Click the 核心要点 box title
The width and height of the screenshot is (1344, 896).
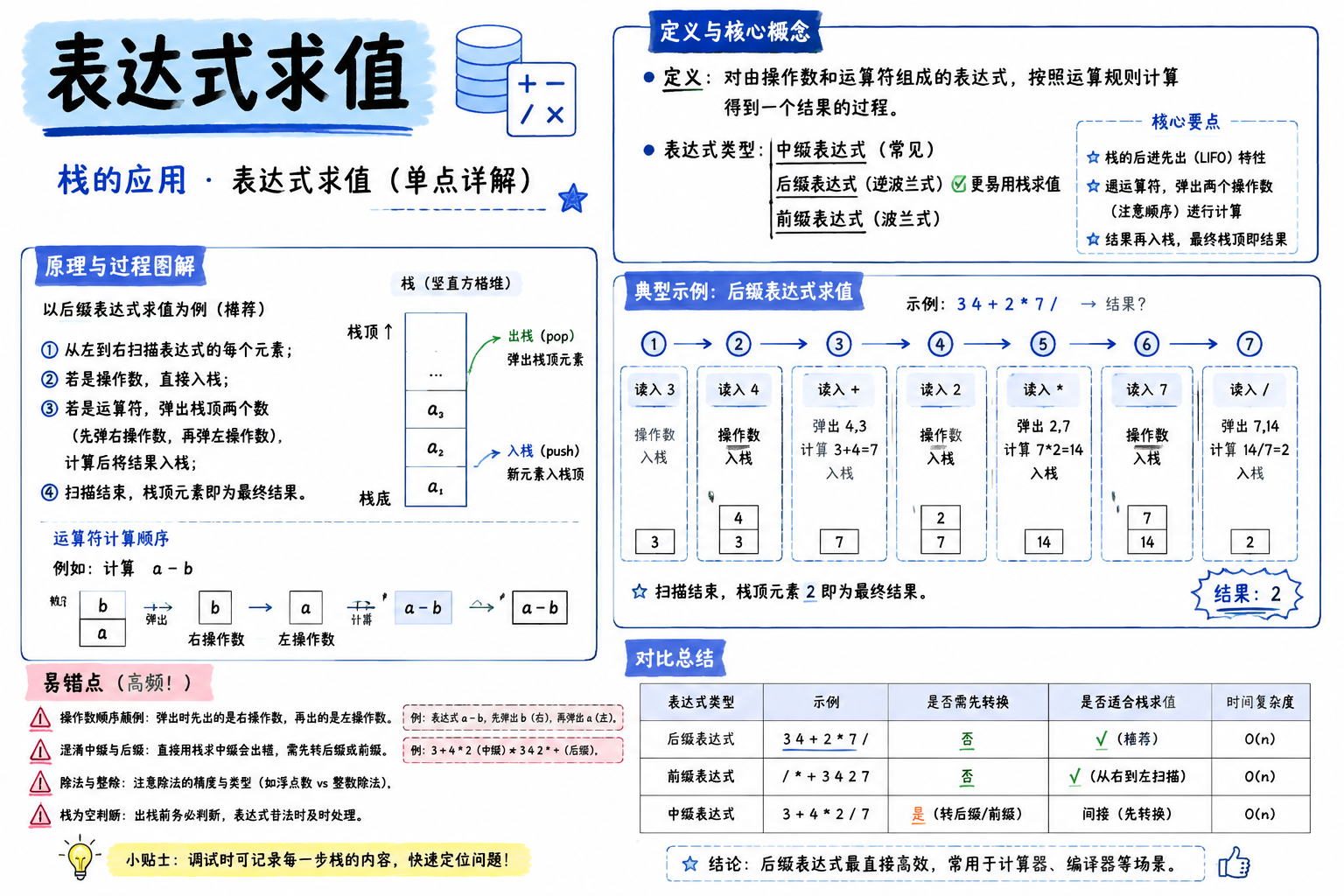click(x=1186, y=122)
